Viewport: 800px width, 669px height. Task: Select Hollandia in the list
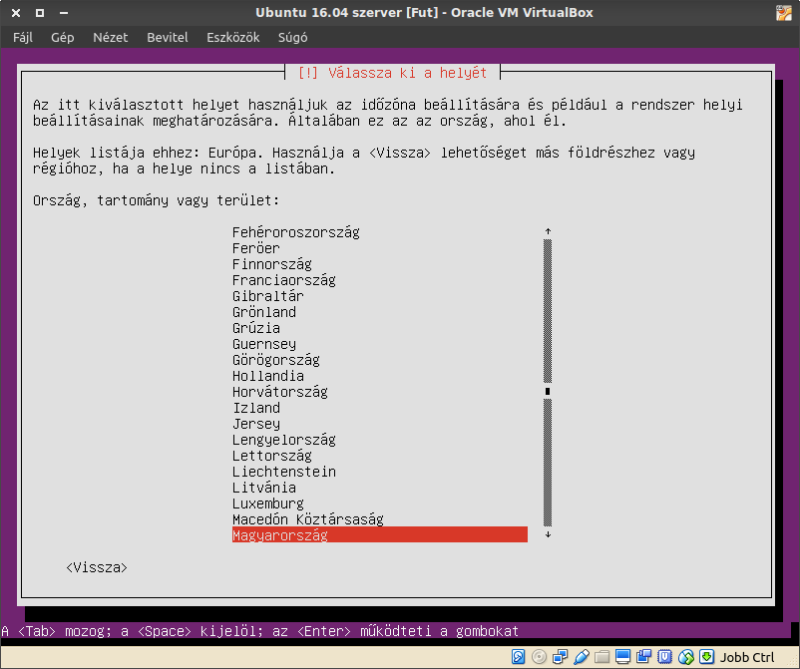point(268,376)
